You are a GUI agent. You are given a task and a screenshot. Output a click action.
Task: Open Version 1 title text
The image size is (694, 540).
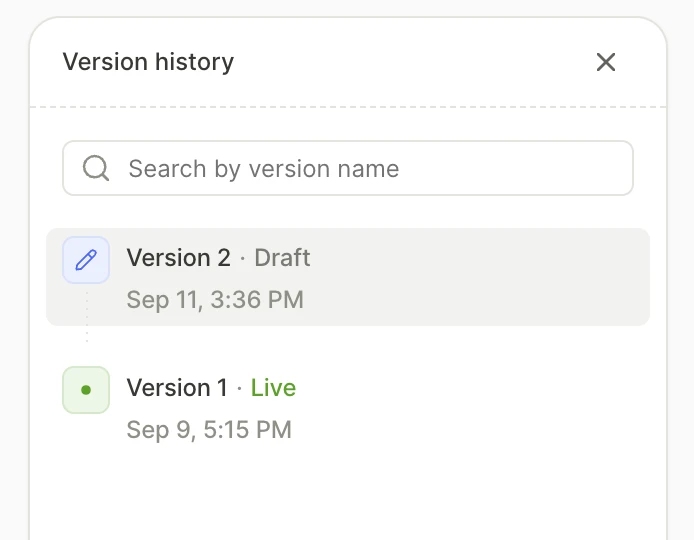pos(177,388)
